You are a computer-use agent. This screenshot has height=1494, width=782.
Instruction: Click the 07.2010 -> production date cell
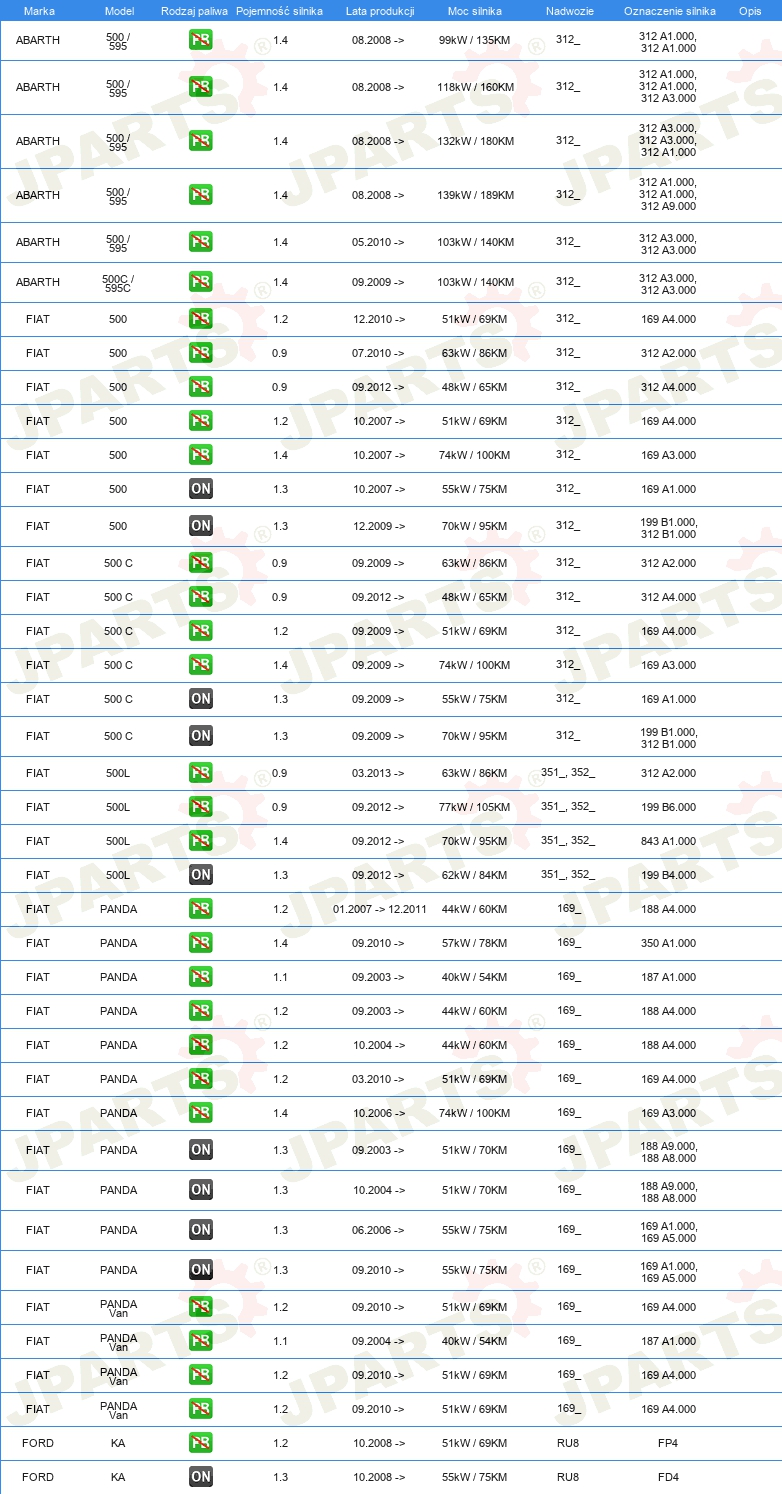pyautogui.click(x=379, y=353)
